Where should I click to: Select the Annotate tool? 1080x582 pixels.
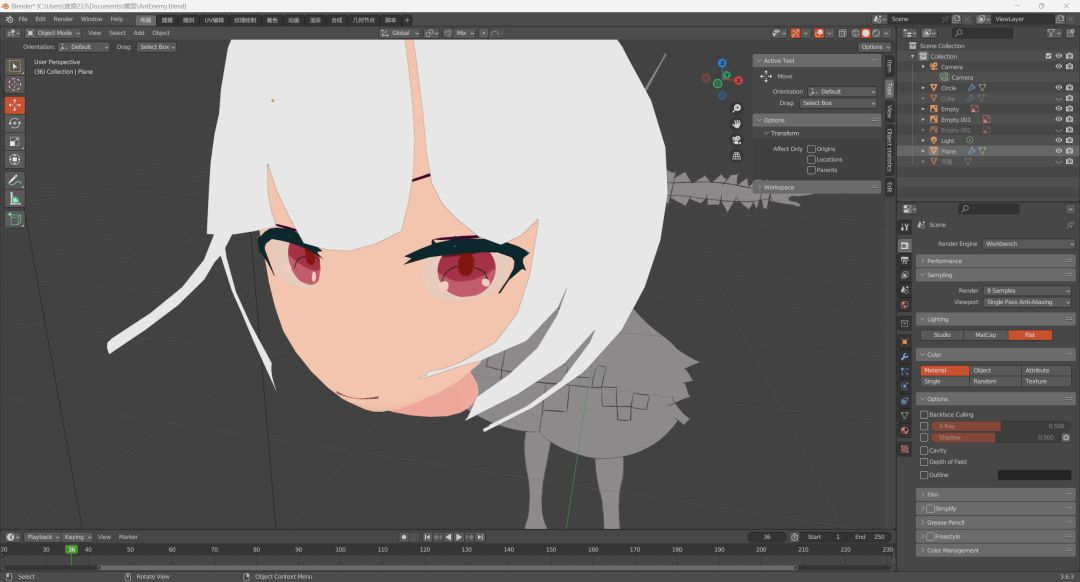[x=14, y=180]
